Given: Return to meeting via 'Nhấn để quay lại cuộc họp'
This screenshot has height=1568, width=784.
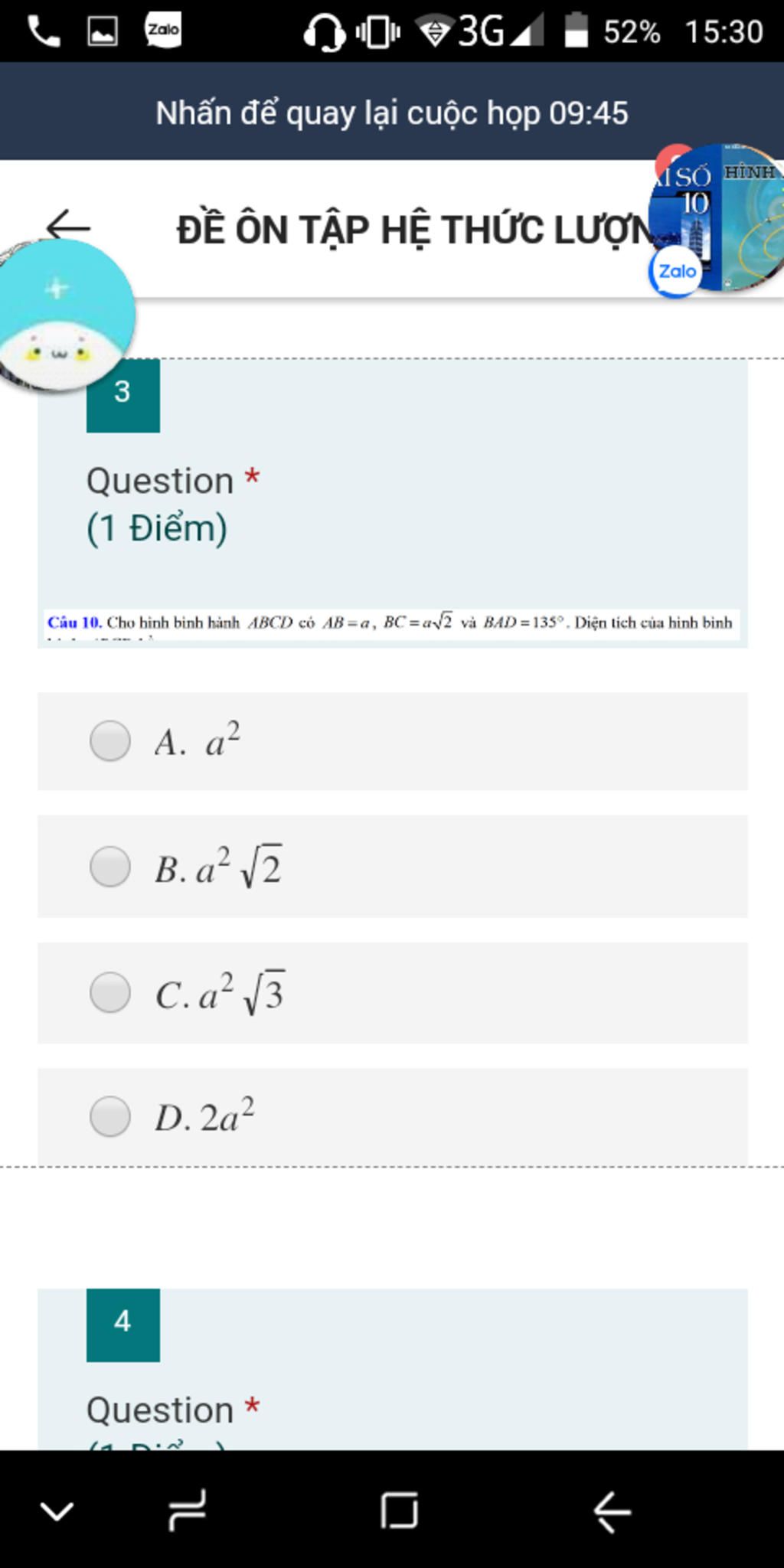Looking at the screenshot, I should 392,113.
